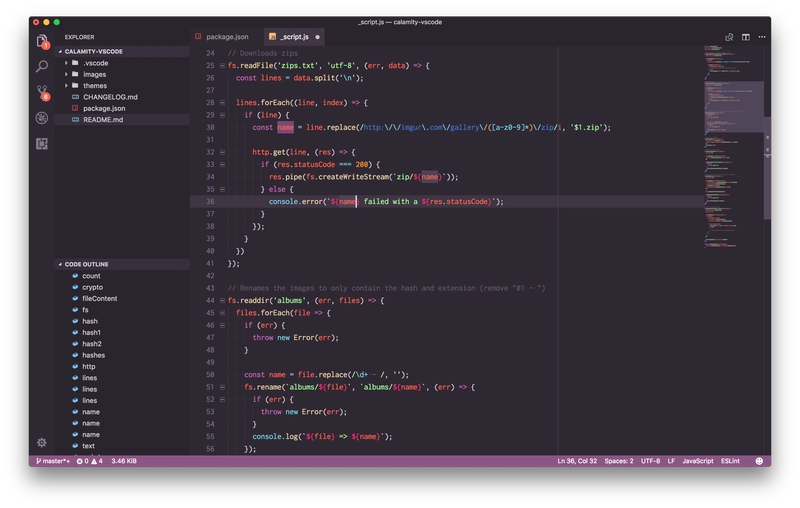Expand the themes folder
800x508 pixels.
click(x=66, y=85)
